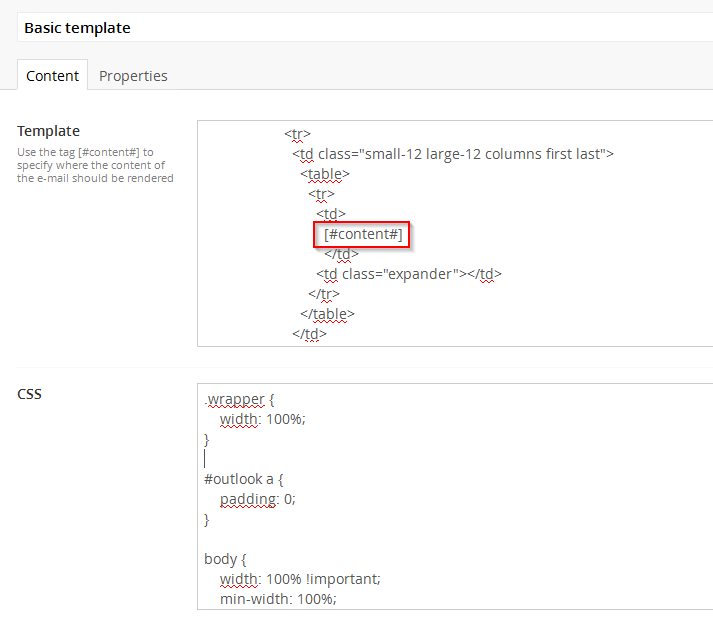Click the min-width: 100%; CSS line
713x630 pixels.
[x=278, y=599]
